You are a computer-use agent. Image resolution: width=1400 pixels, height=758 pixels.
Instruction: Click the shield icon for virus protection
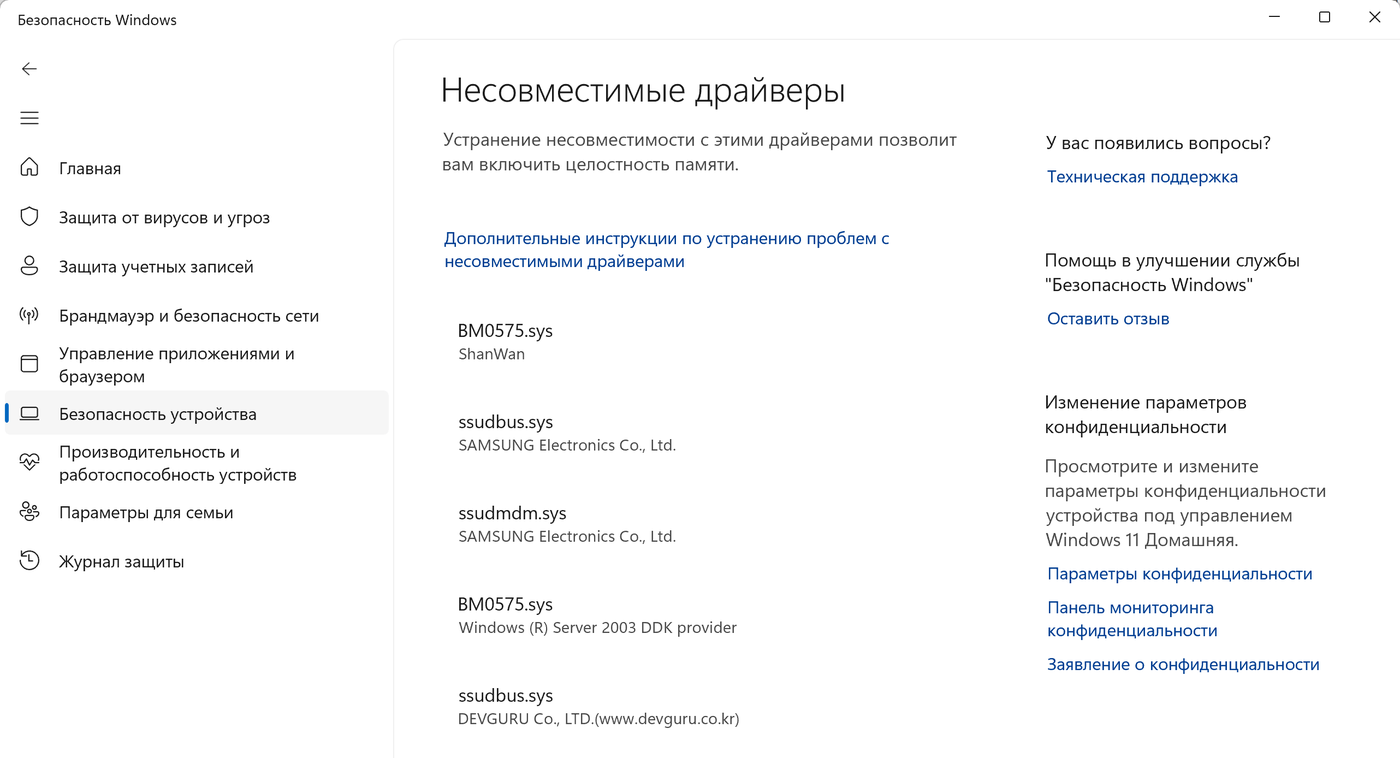(x=29, y=217)
